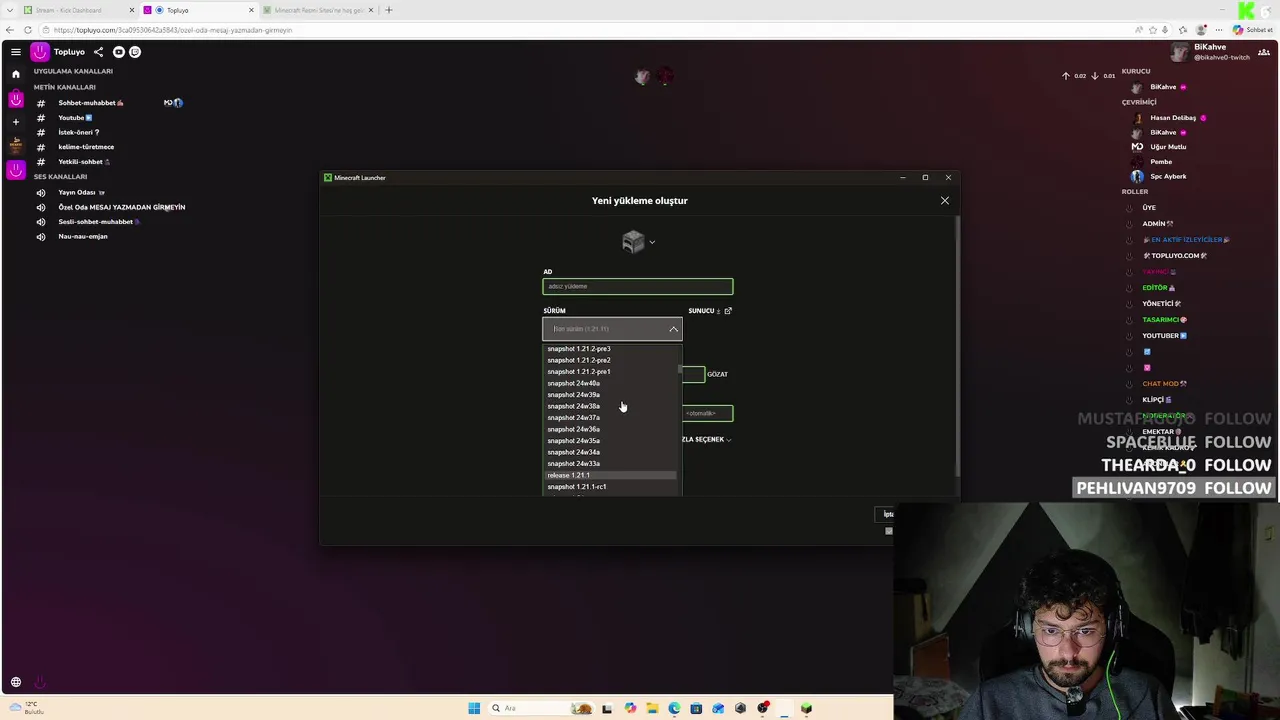The height and width of the screenshot is (720, 1280).
Task: Open İstek-öneri channel
Action: pos(78,132)
